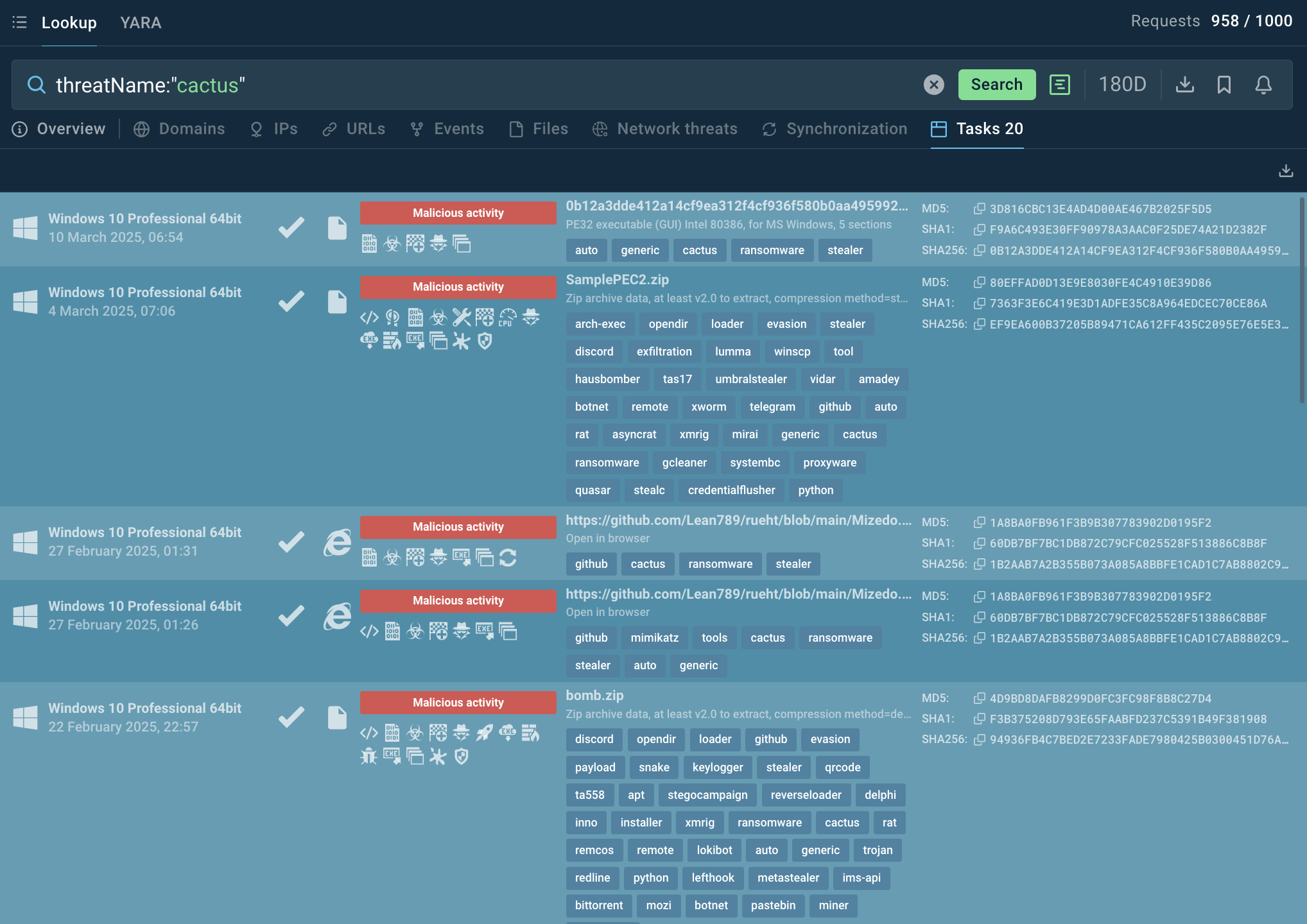View the Events tab

(447, 129)
